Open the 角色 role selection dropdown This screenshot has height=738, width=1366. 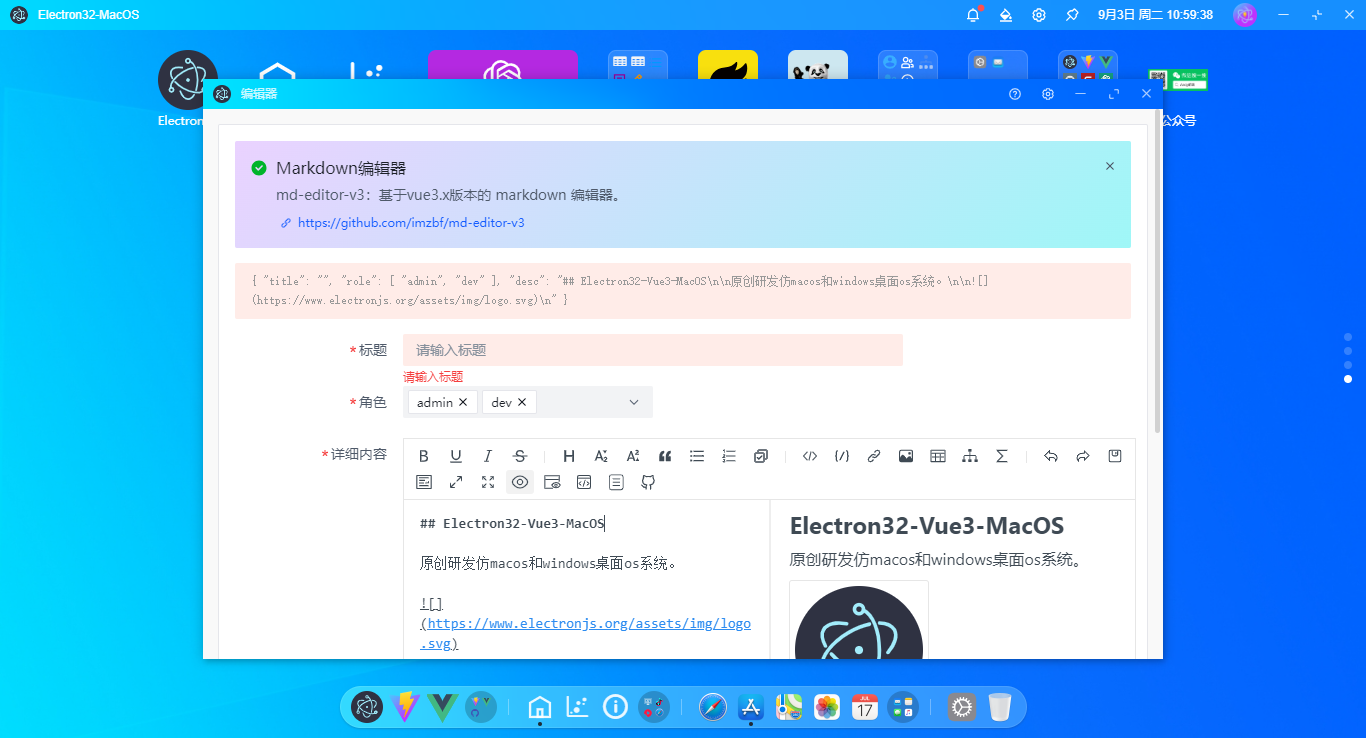click(633, 401)
